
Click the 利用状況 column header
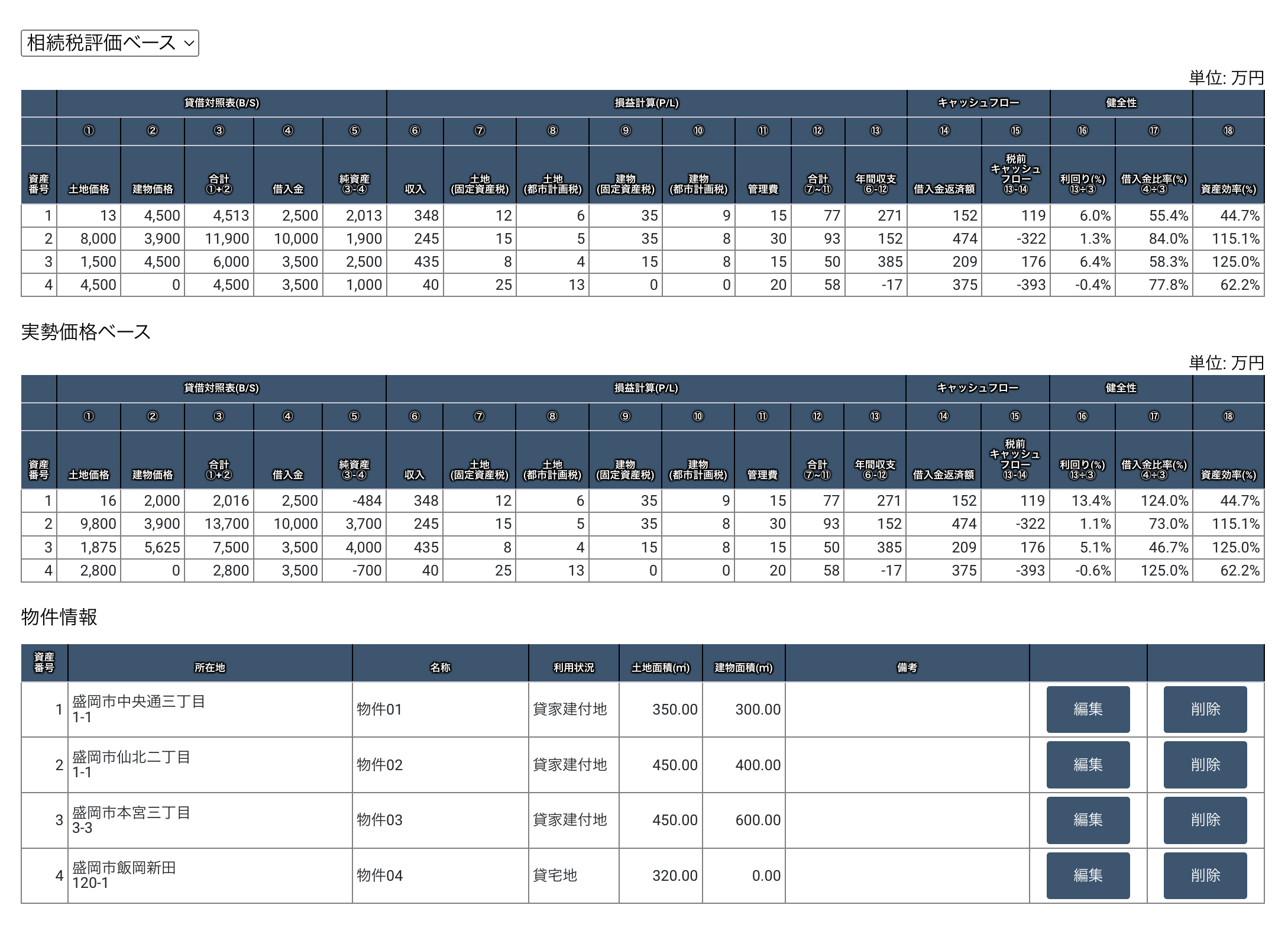(573, 667)
